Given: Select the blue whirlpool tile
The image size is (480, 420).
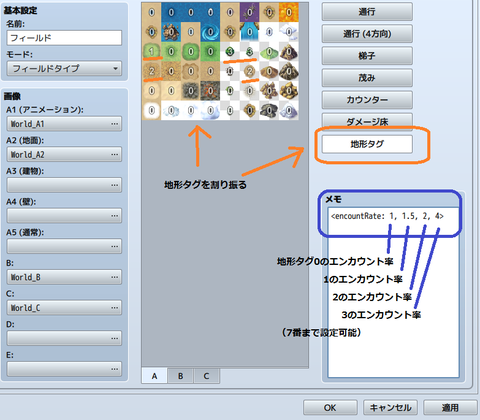Looking at the screenshot, I should coord(210,32).
